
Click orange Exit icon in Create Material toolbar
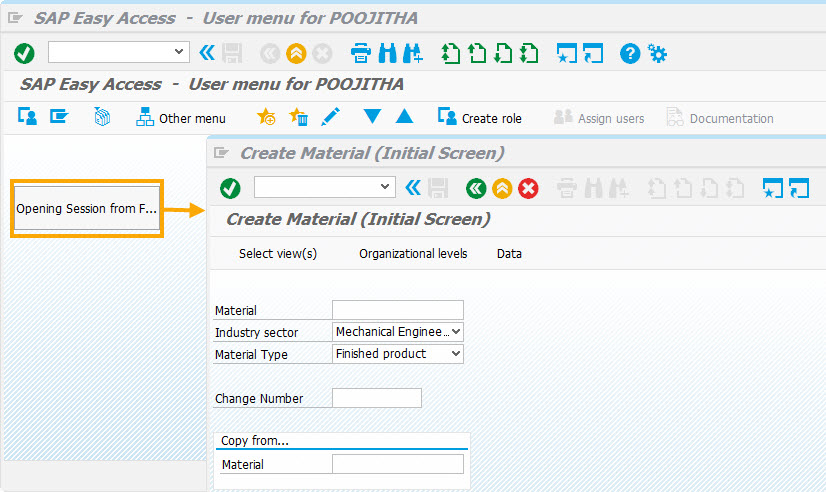pos(502,188)
